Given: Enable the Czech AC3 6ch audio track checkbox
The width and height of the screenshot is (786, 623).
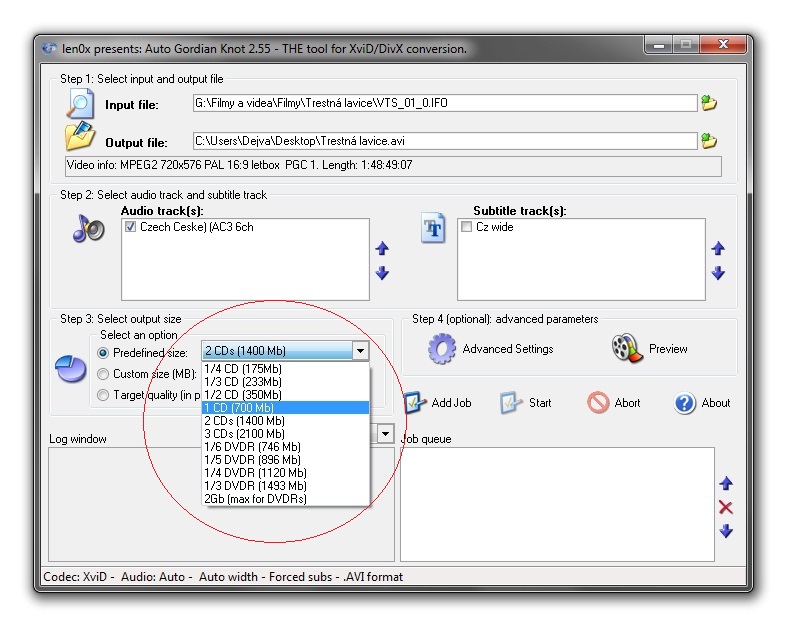Looking at the screenshot, I should tap(130, 227).
